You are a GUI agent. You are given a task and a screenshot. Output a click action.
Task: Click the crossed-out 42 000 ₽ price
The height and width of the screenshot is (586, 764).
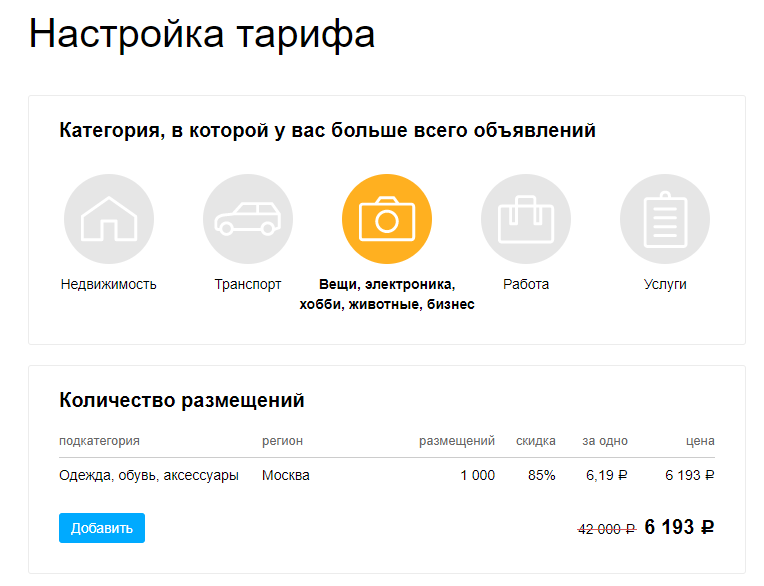(607, 529)
